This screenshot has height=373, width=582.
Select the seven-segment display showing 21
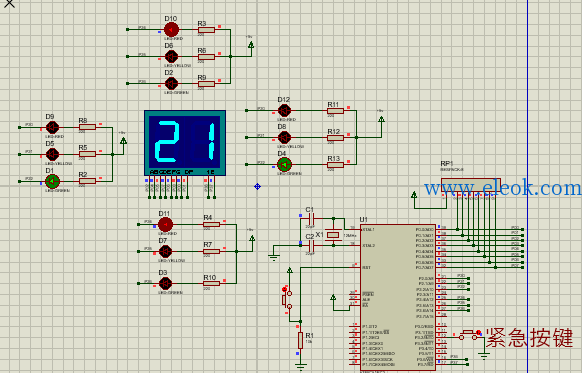tap(185, 143)
